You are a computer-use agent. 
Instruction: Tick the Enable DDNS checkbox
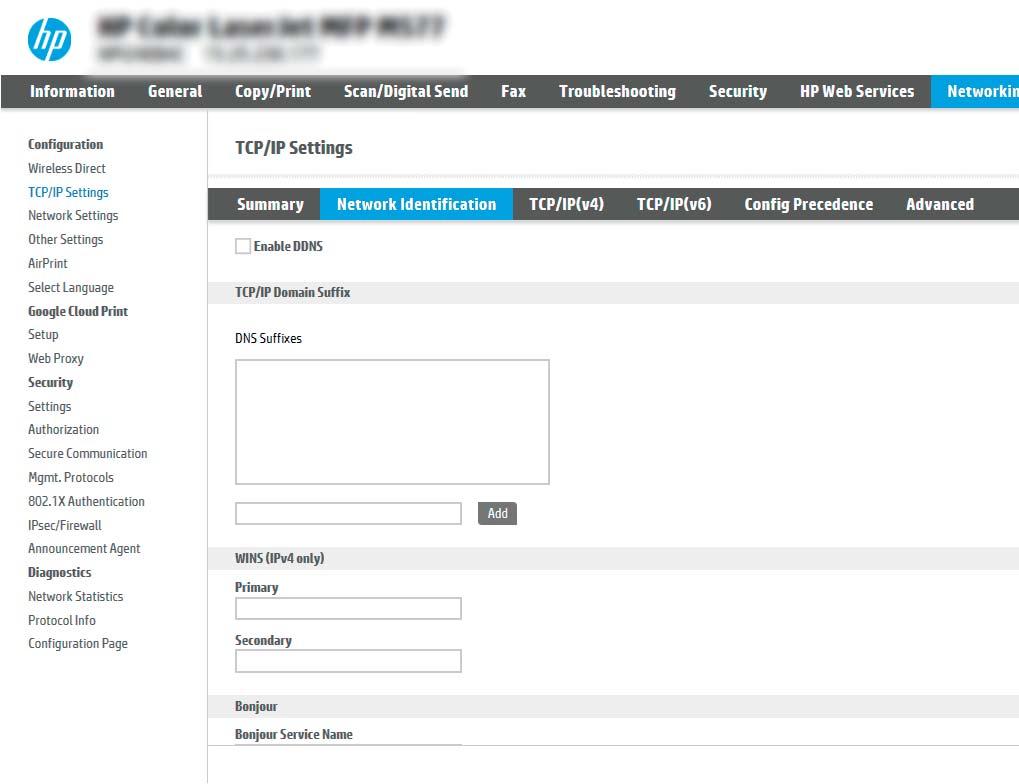coord(243,246)
